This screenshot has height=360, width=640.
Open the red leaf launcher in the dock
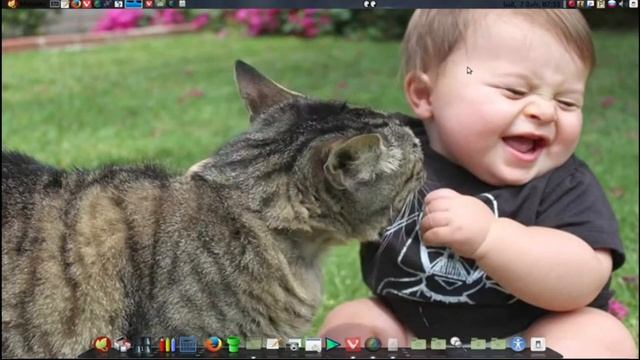coord(102,344)
